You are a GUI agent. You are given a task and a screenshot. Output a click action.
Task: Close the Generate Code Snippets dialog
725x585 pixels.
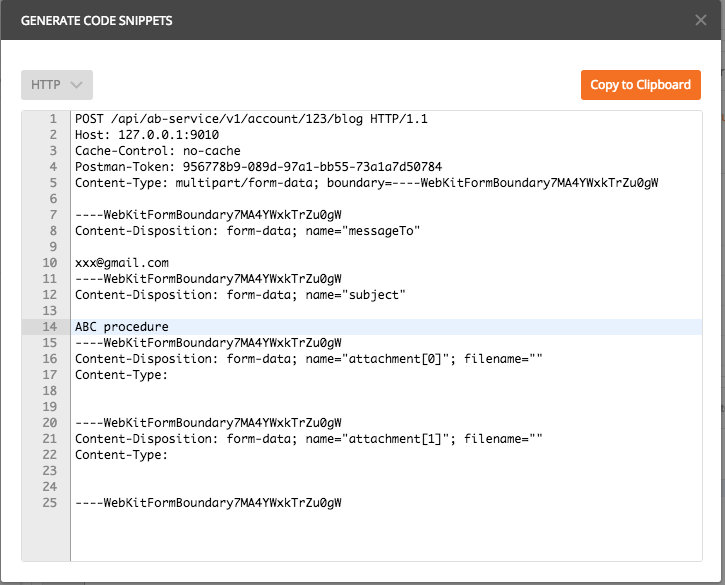coord(701,19)
